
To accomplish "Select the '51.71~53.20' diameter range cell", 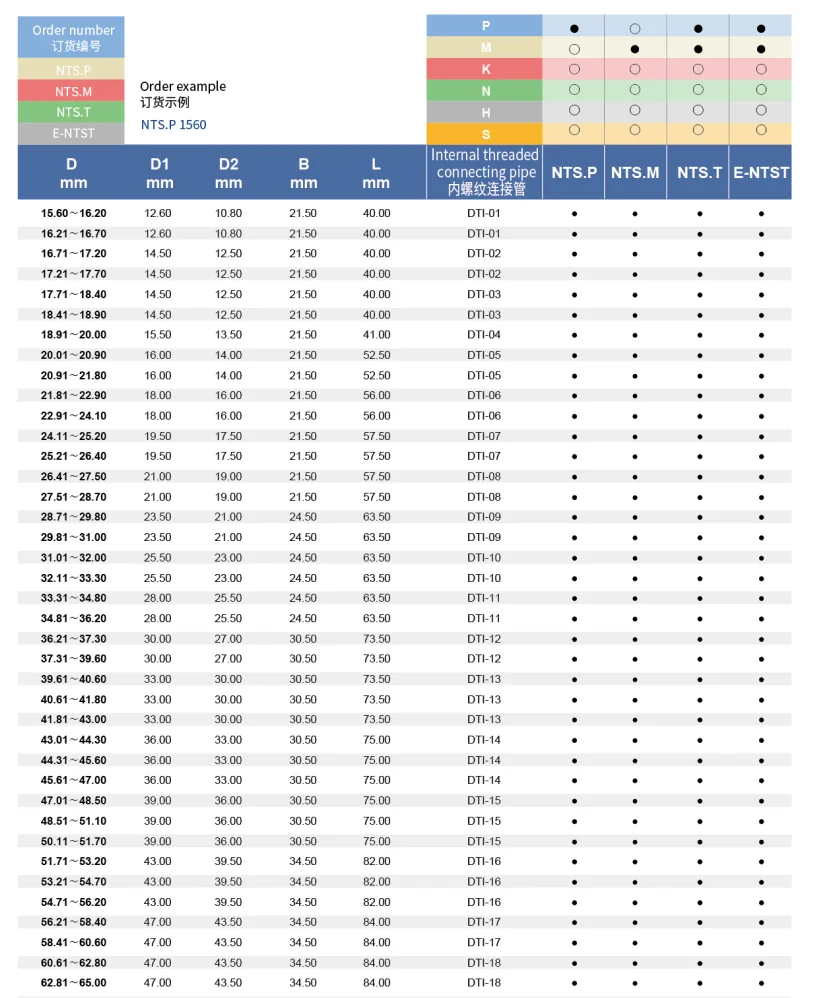I will pyautogui.click(x=73, y=861).
